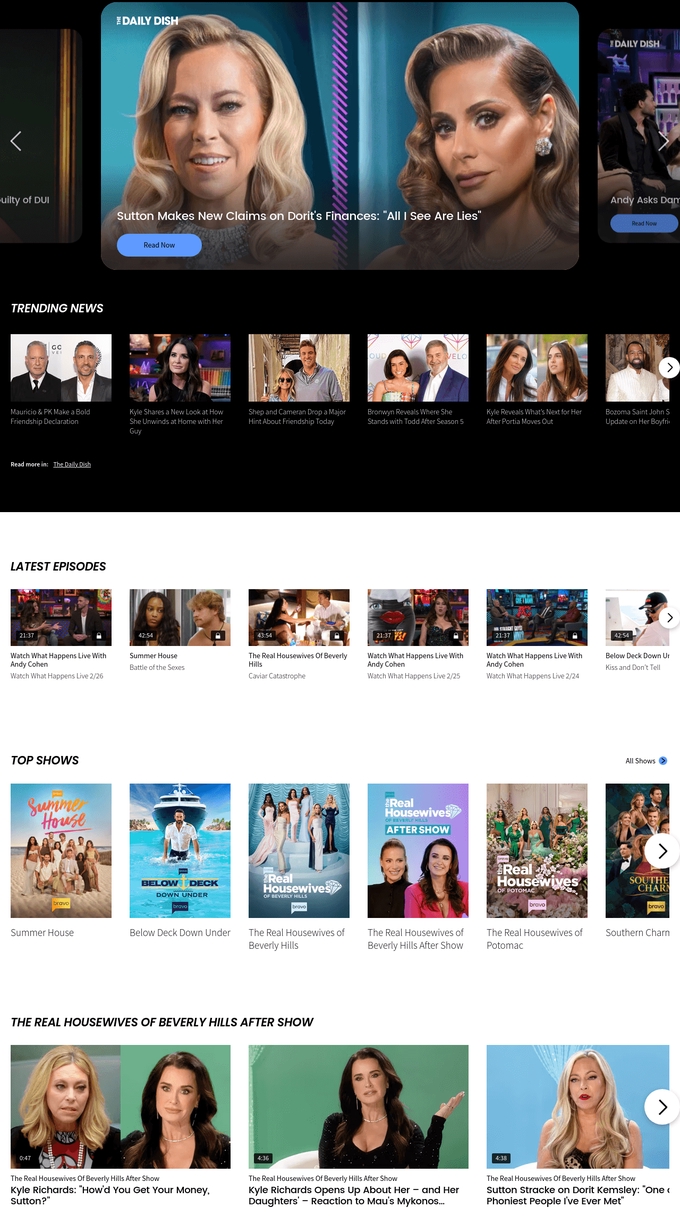Click lock icon on WWHL 2/26 episode
680x1216 pixels.
click(x=99, y=635)
